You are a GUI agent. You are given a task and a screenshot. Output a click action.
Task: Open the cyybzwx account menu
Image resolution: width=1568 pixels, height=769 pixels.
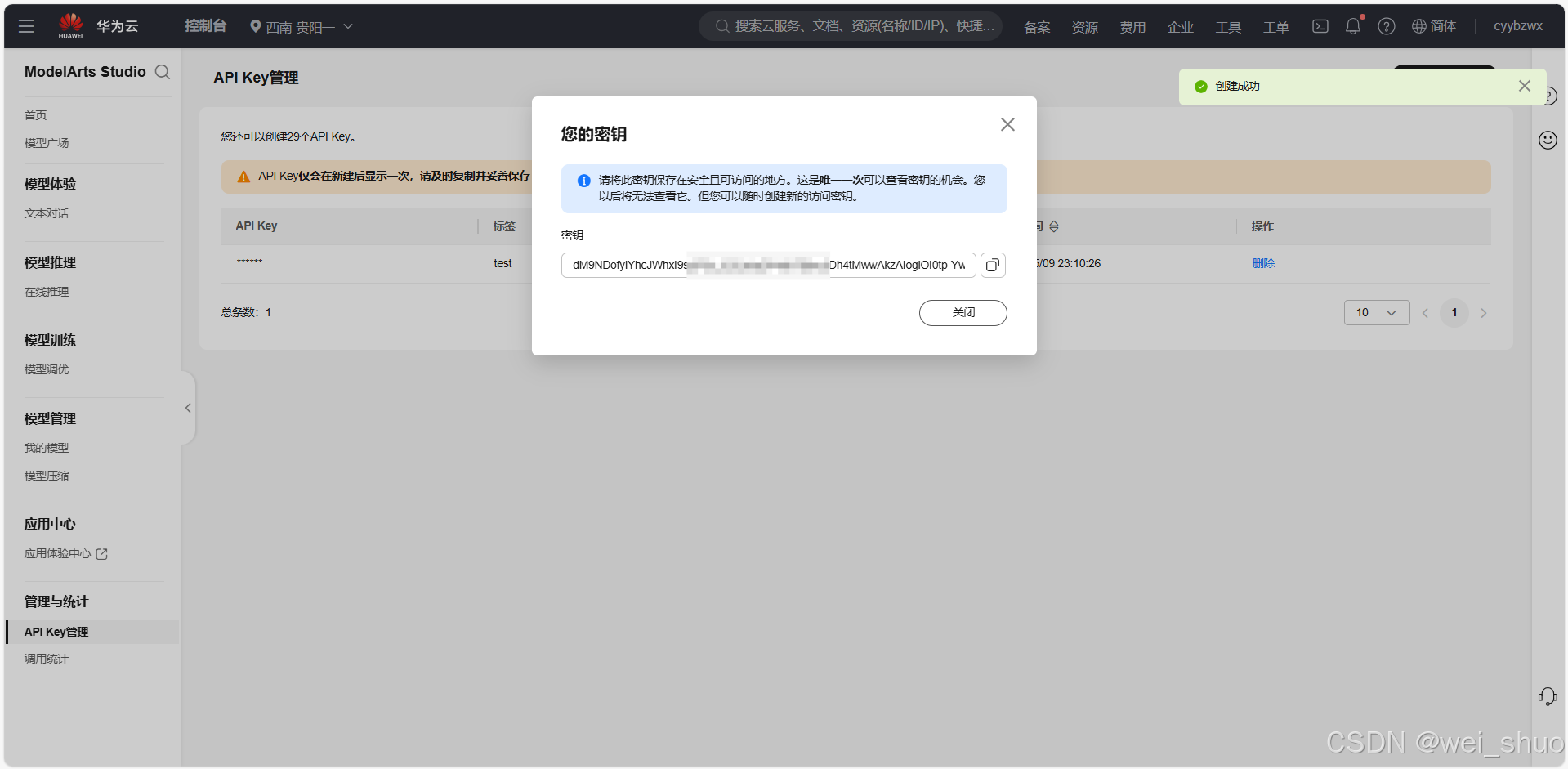point(1517,26)
